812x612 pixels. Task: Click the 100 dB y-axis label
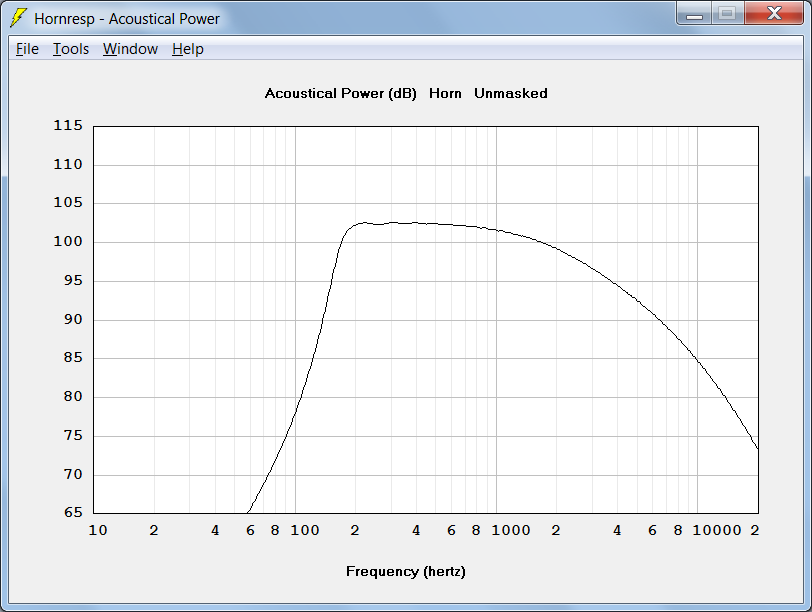point(68,241)
